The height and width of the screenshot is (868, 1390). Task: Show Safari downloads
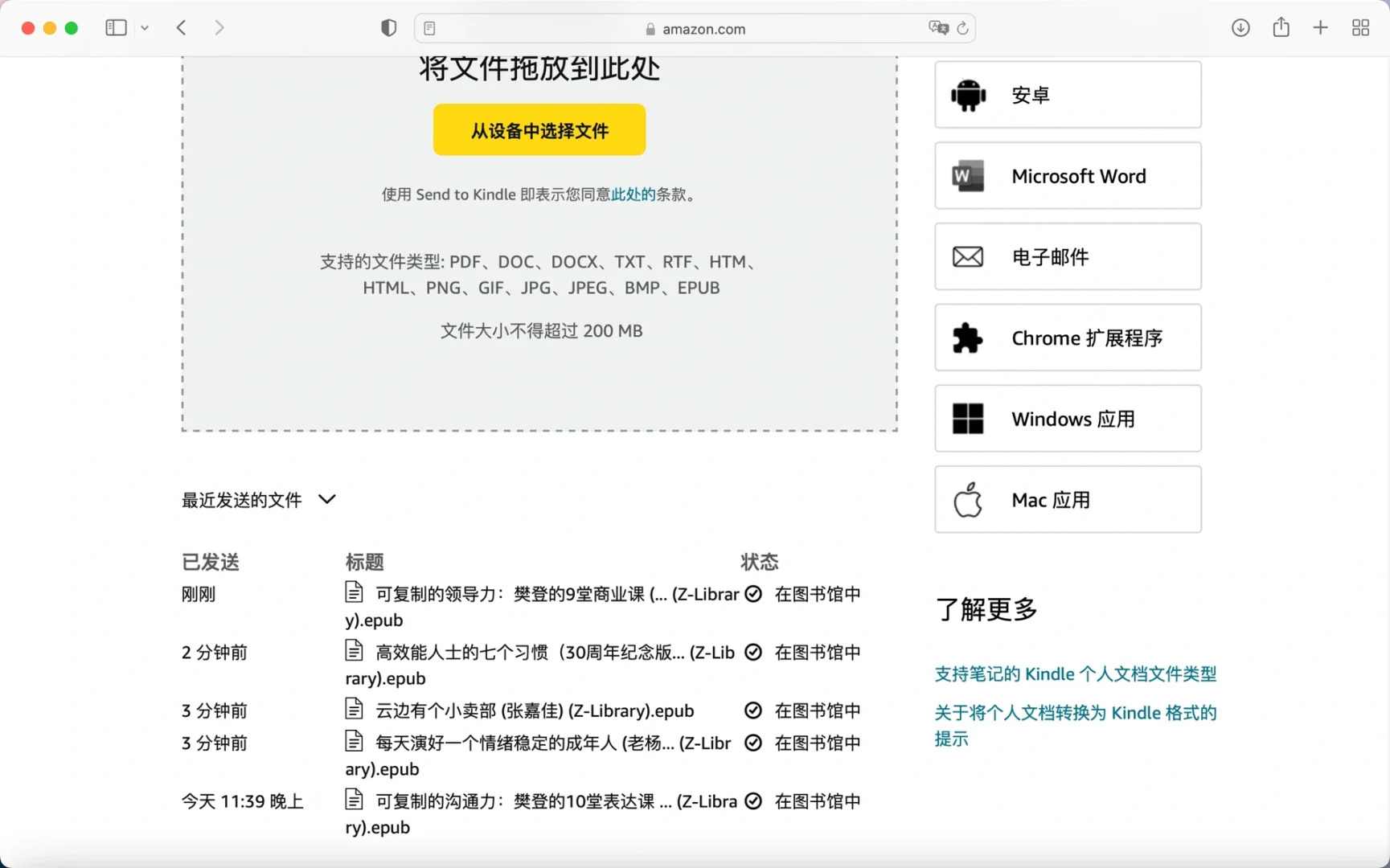(x=1240, y=28)
